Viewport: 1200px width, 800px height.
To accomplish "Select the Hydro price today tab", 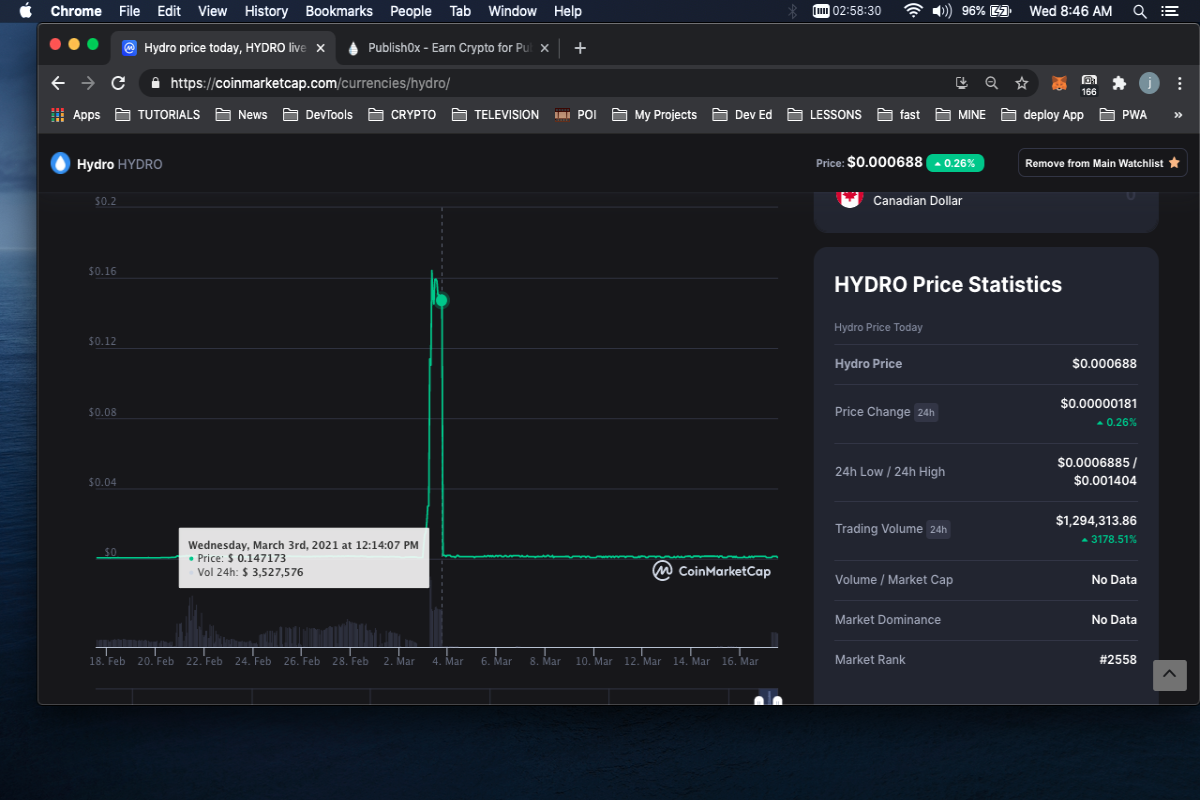I will 224,48.
